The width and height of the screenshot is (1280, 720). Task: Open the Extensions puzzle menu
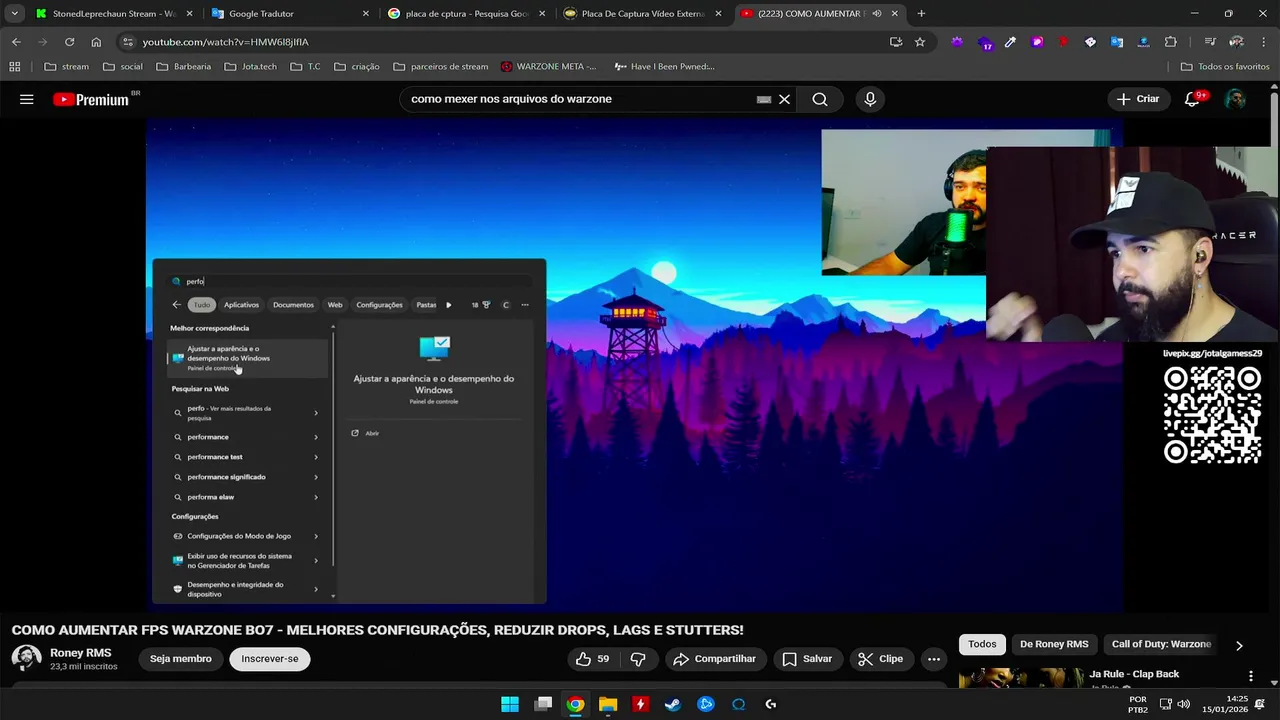coord(1171,42)
